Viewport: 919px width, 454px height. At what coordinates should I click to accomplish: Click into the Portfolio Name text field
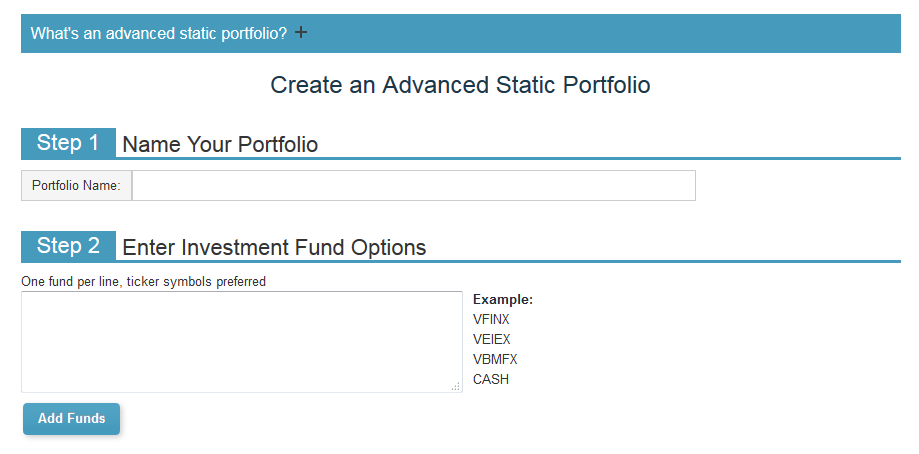414,186
